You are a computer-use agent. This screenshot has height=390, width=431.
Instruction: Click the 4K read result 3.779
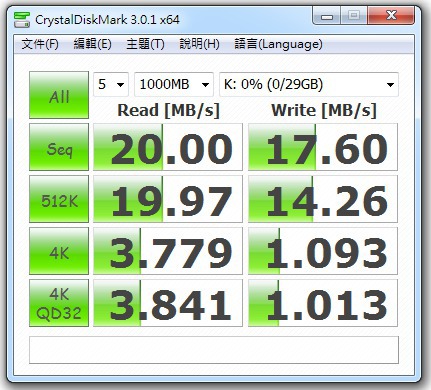tap(168, 251)
